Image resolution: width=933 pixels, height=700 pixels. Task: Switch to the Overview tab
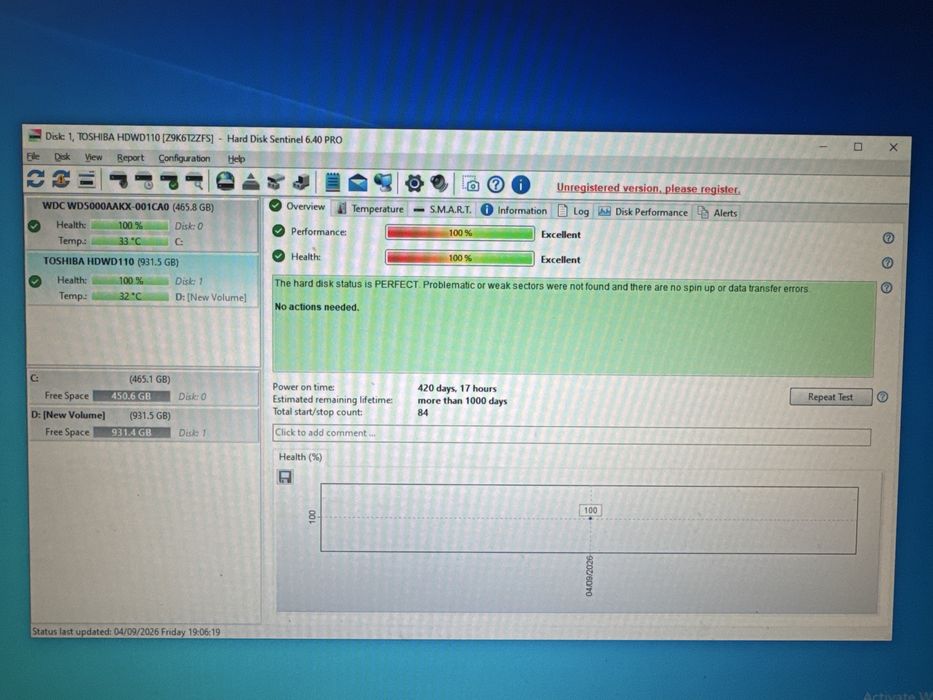tap(298, 207)
